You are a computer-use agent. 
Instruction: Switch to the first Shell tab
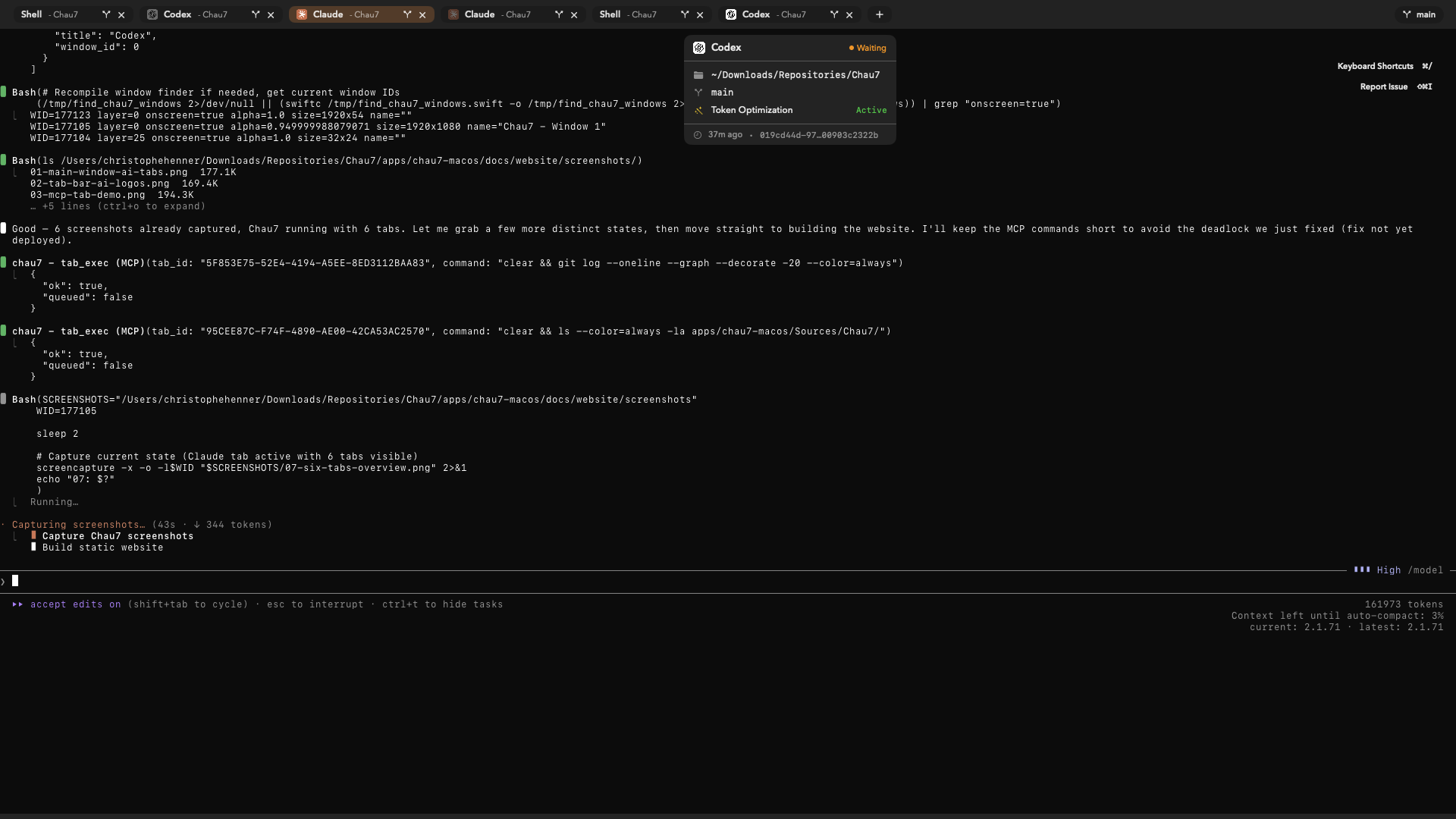32,14
